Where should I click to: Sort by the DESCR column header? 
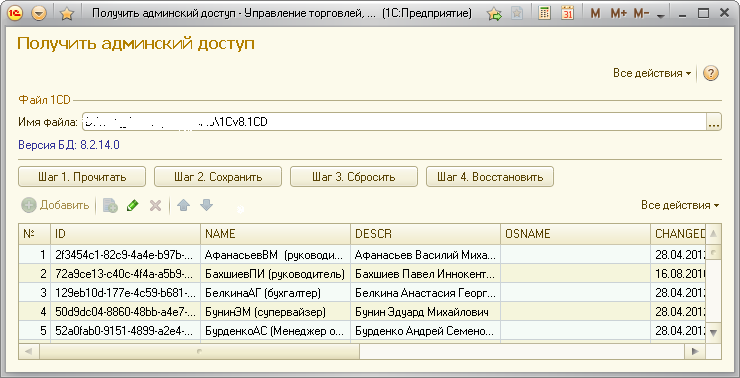pyautogui.click(x=426, y=234)
